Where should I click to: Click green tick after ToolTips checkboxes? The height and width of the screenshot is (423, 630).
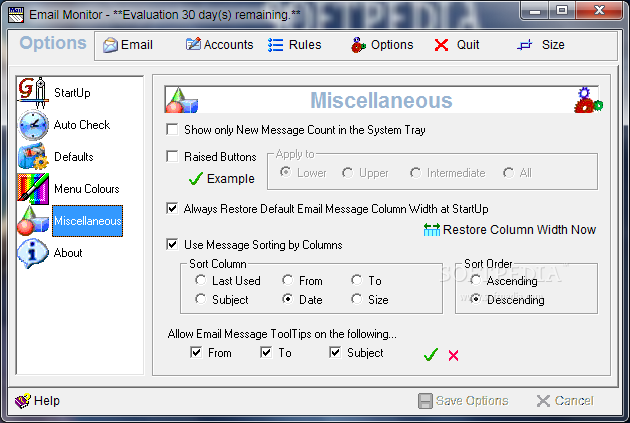[431, 355]
